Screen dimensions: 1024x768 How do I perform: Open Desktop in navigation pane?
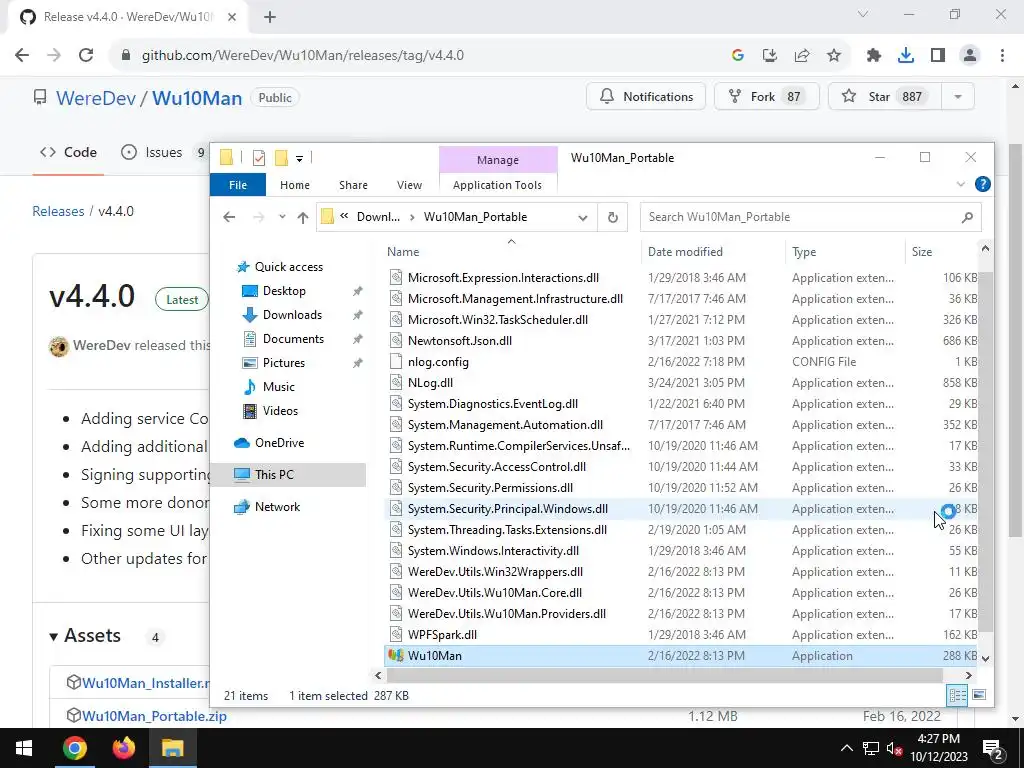pyautogui.click(x=284, y=291)
